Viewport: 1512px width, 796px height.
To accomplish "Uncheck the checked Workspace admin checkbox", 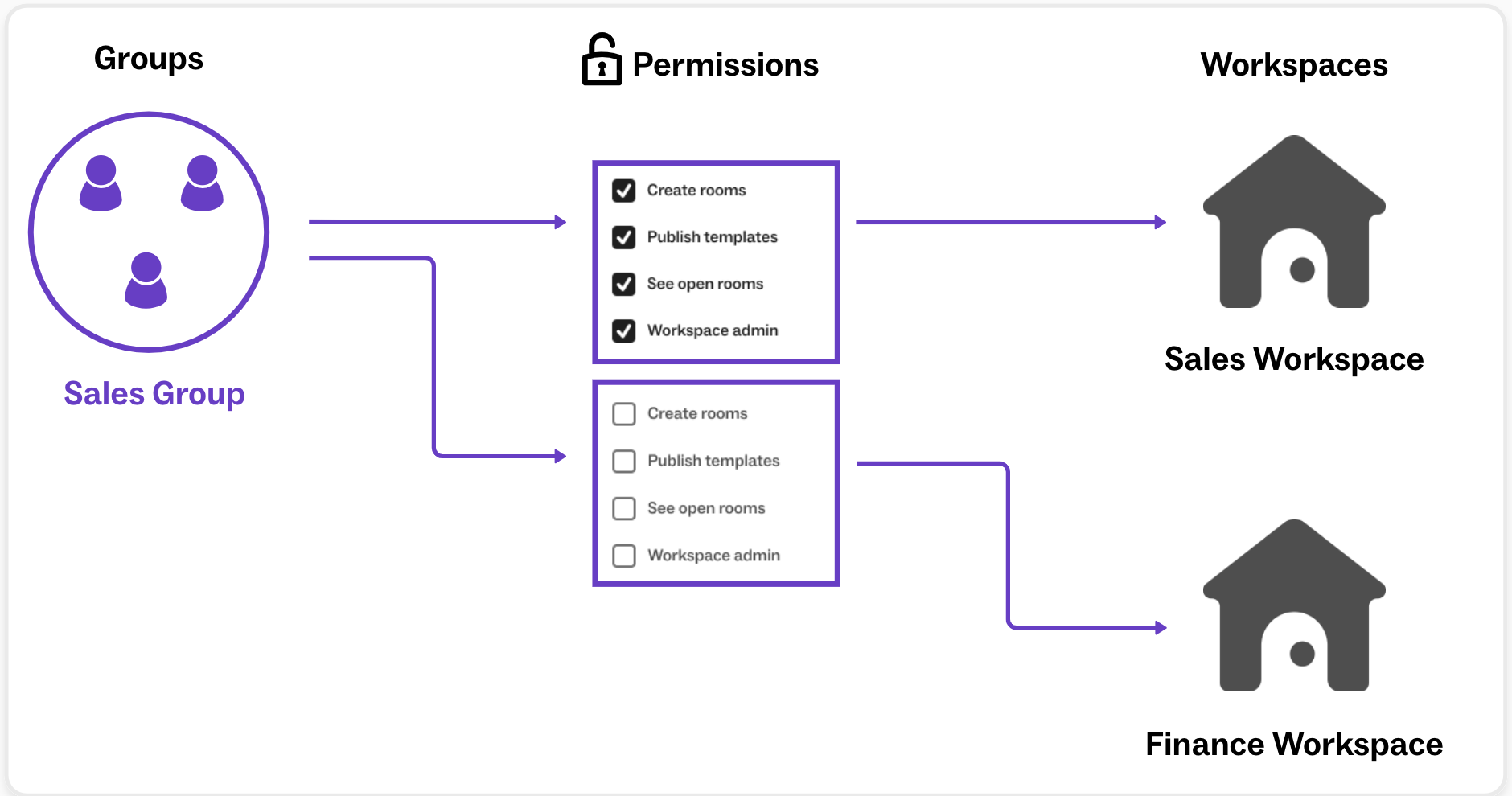I will tap(624, 330).
